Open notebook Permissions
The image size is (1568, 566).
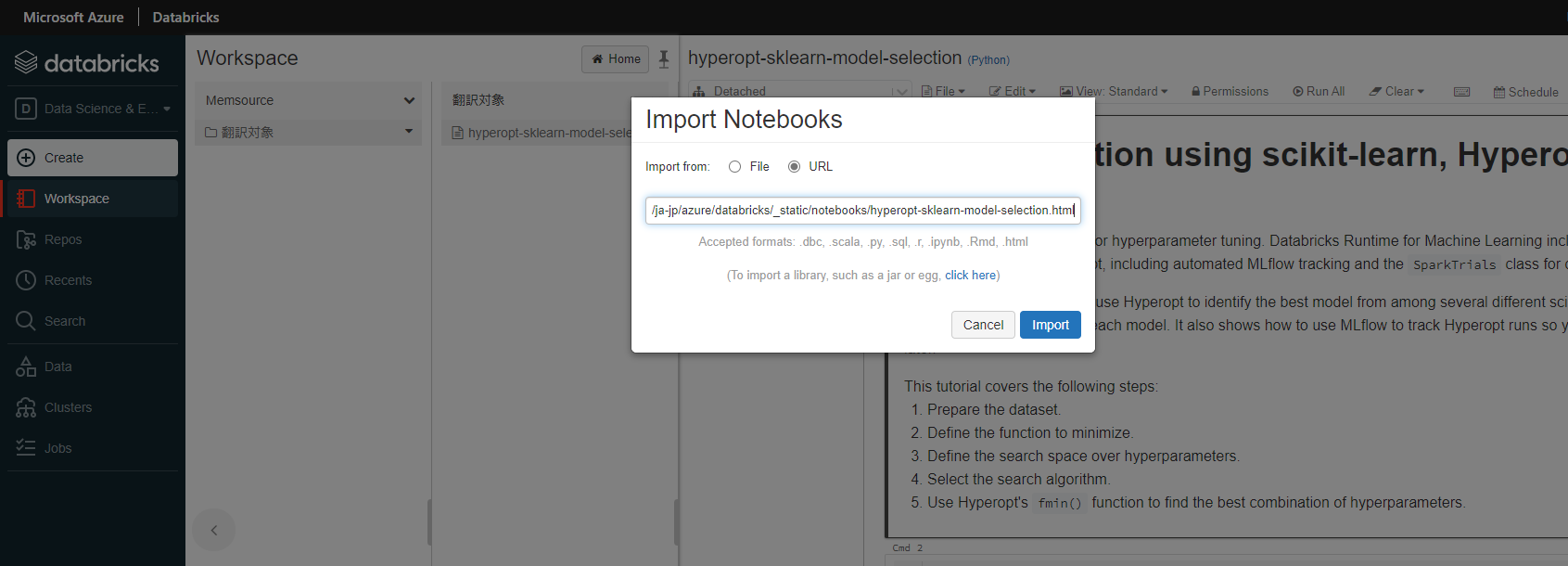click(x=1230, y=91)
